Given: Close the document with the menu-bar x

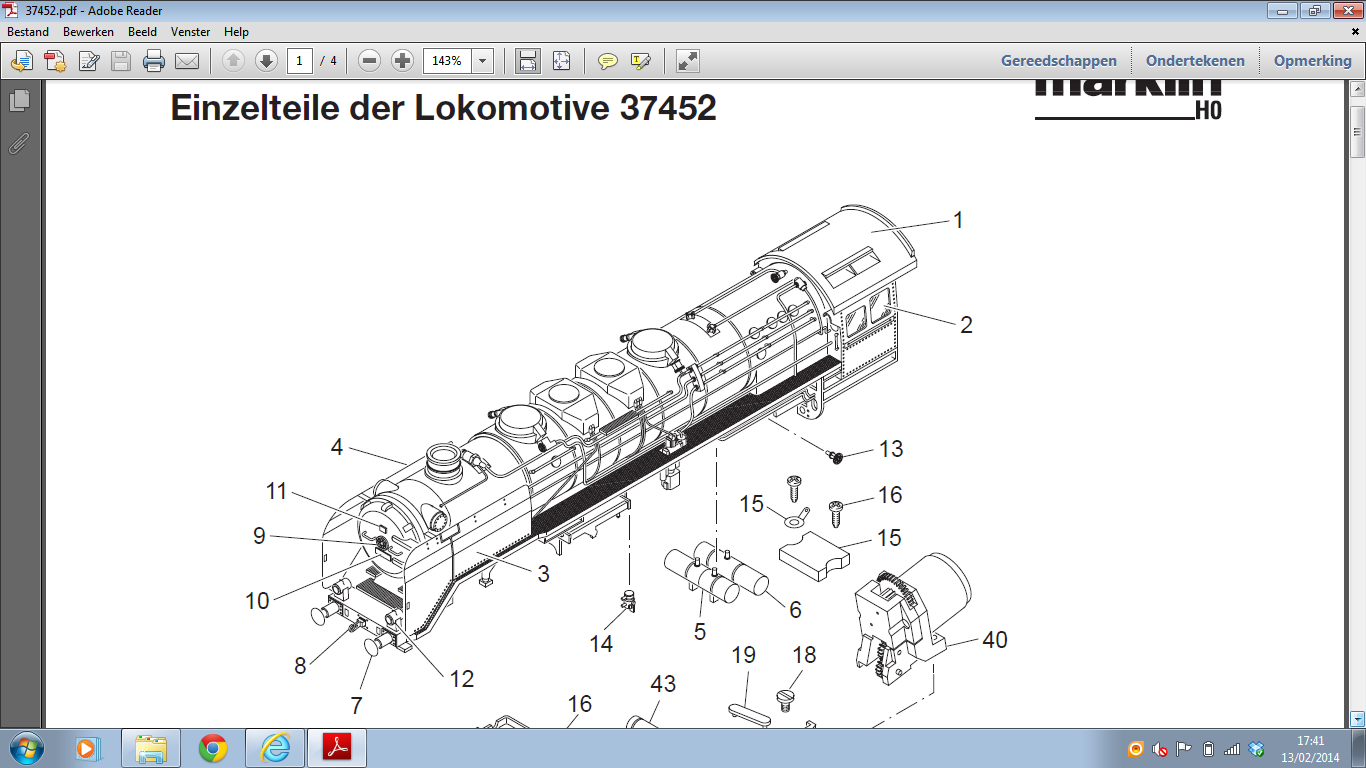Looking at the screenshot, I should tap(1355, 32).
